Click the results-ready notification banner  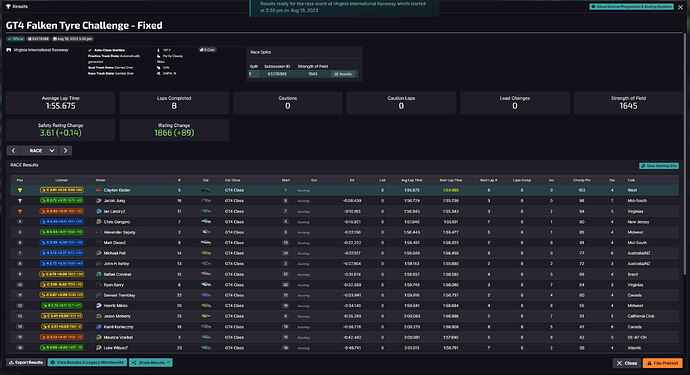(x=344, y=7)
